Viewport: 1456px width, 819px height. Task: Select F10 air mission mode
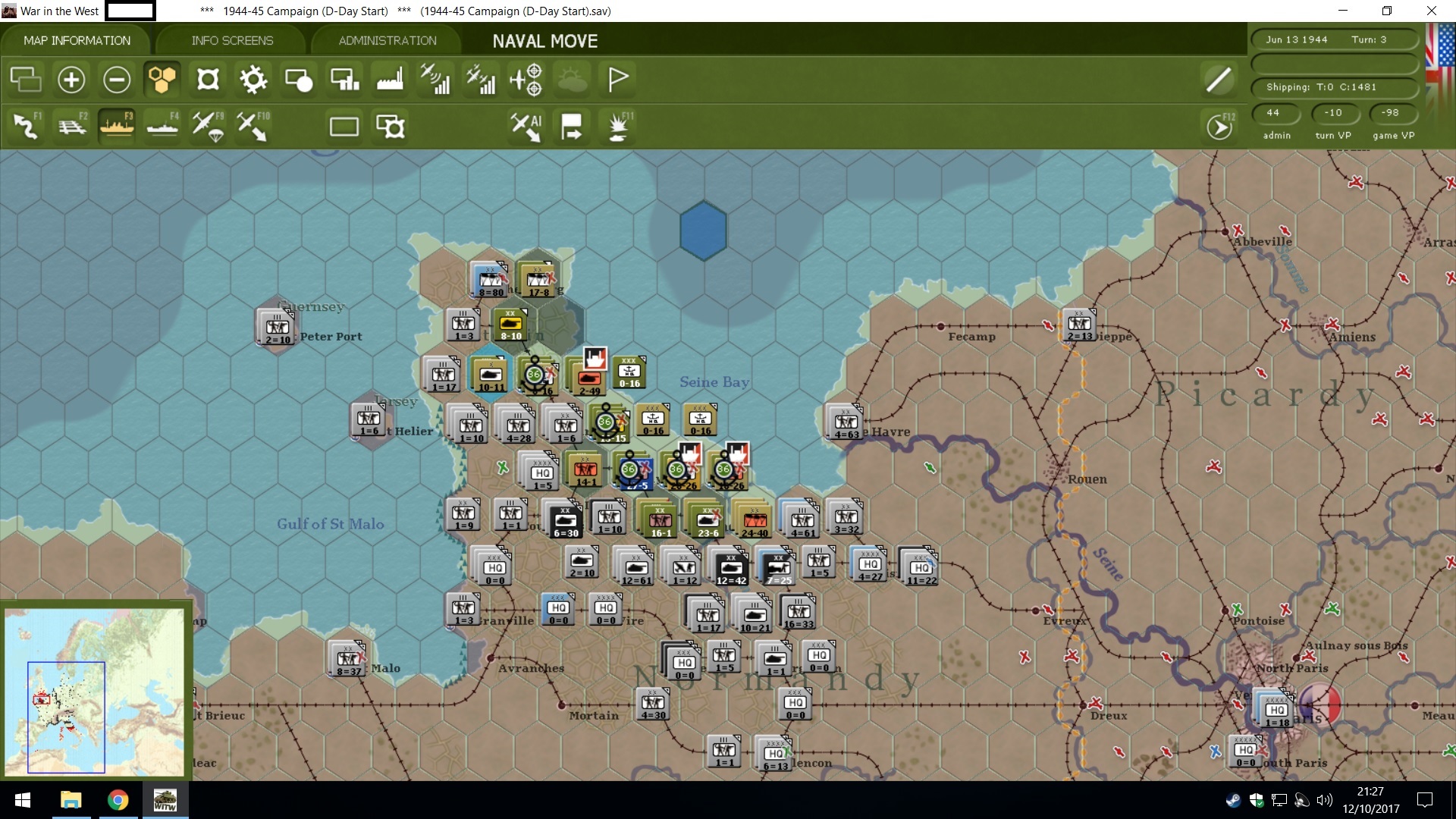(x=253, y=125)
